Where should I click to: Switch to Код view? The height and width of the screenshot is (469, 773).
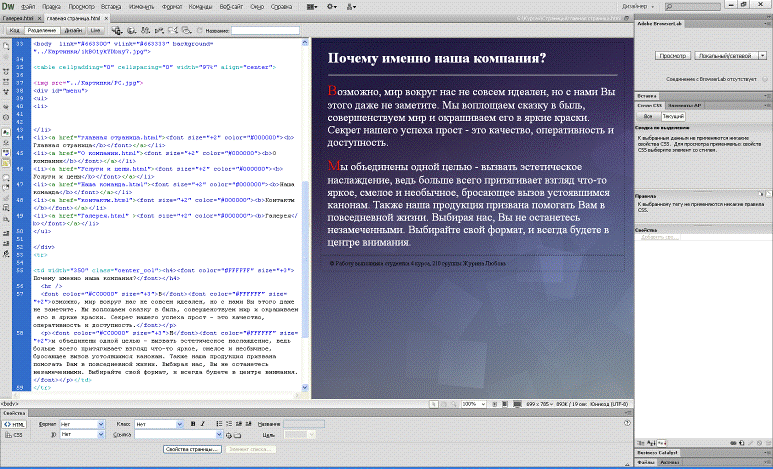[17, 30]
